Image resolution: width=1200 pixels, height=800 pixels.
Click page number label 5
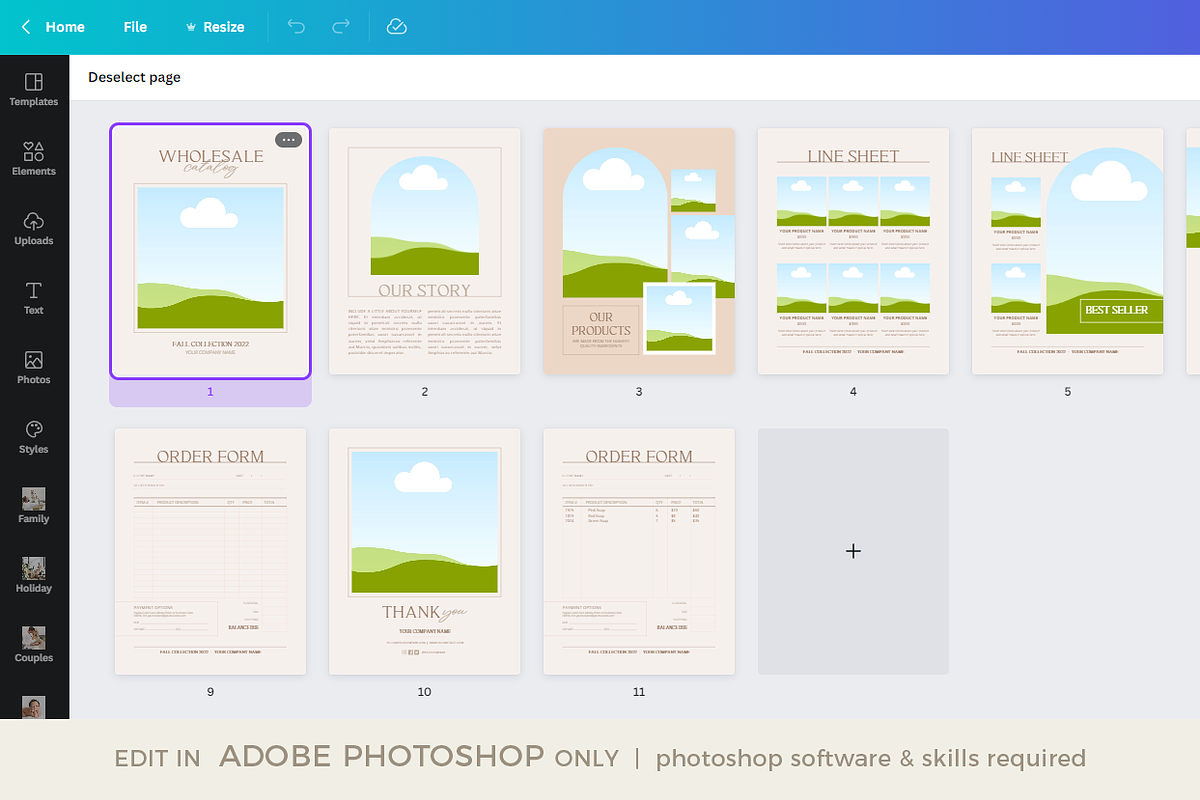pyautogui.click(x=1068, y=392)
